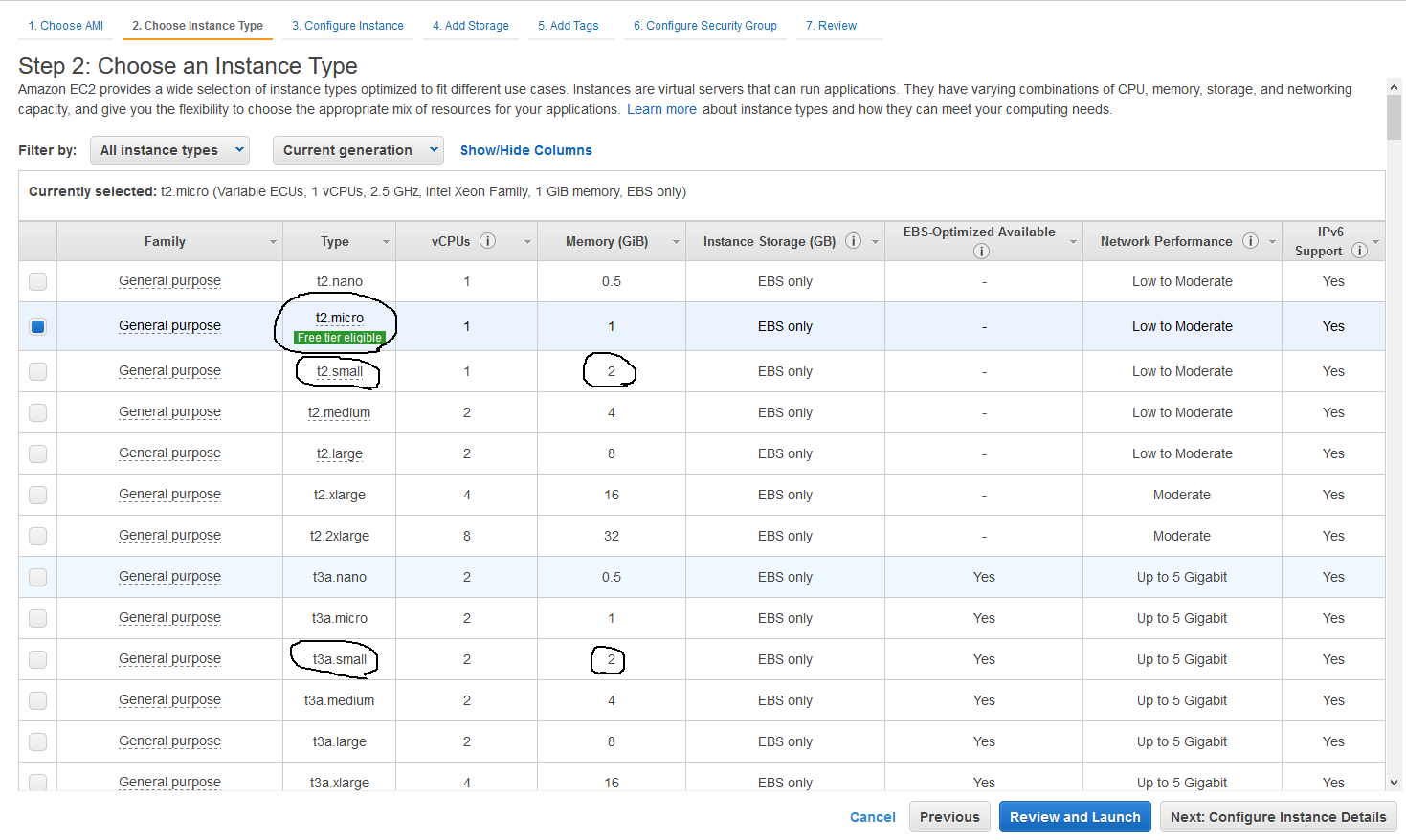Click the t2.micro type label
The width and height of the screenshot is (1406, 840).
[x=340, y=318]
